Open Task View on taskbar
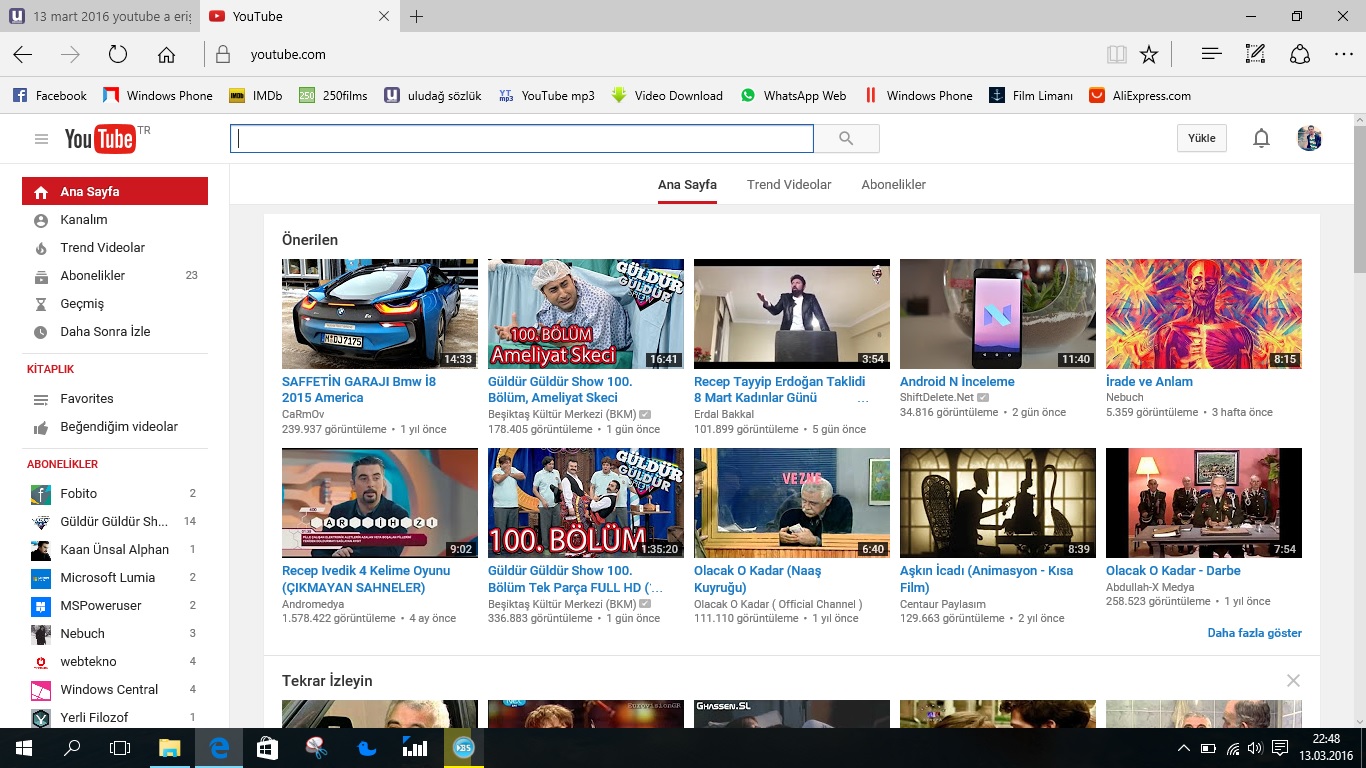The height and width of the screenshot is (768, 1366). click(x=120, y=748)
